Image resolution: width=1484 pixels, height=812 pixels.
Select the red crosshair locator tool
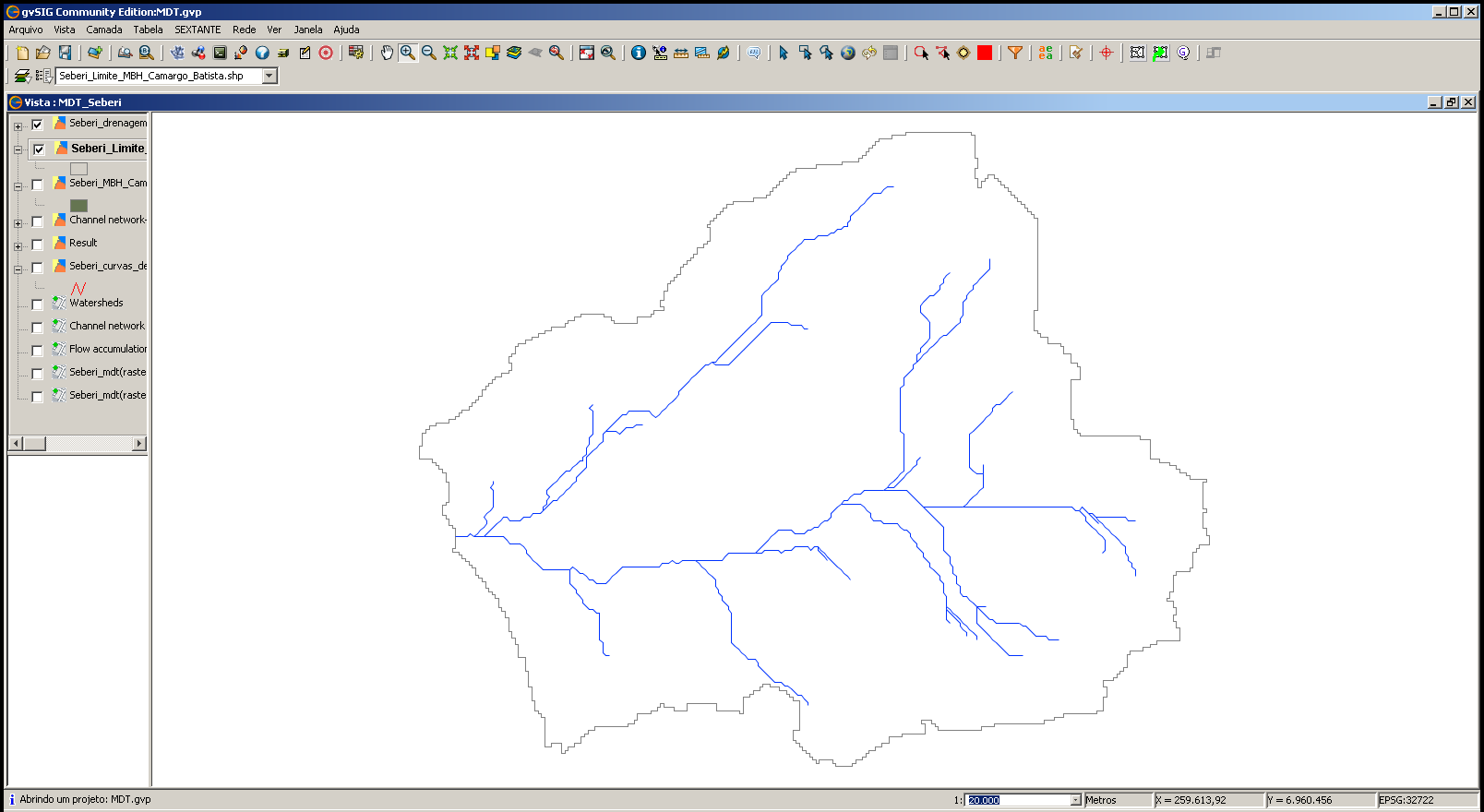pos(1106,54)
